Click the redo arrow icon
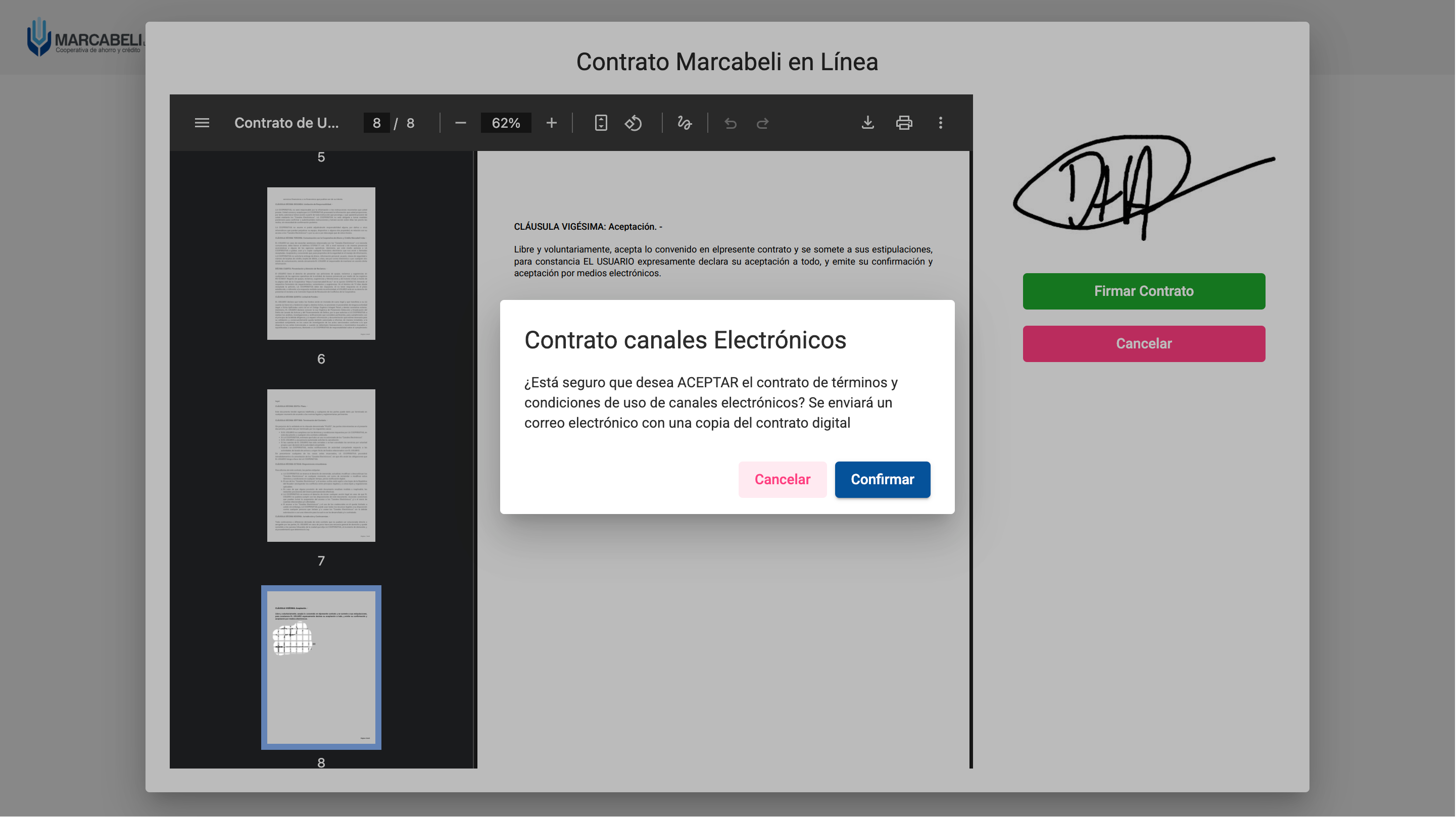The height and width of the screenshot is (817, 1456). (x=762, y=123)
